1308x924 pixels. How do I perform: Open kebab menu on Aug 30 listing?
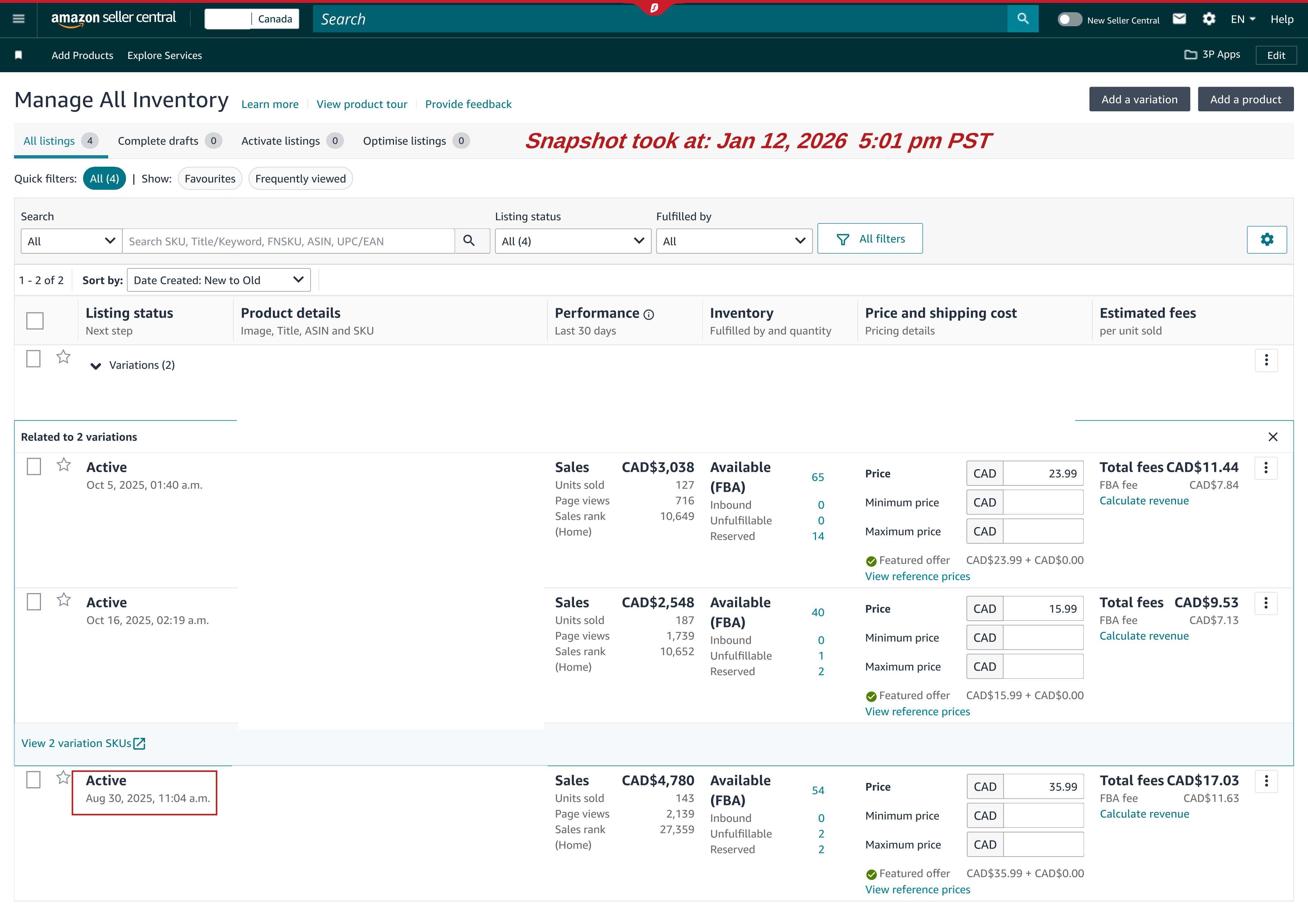[x=1266, y=782]
